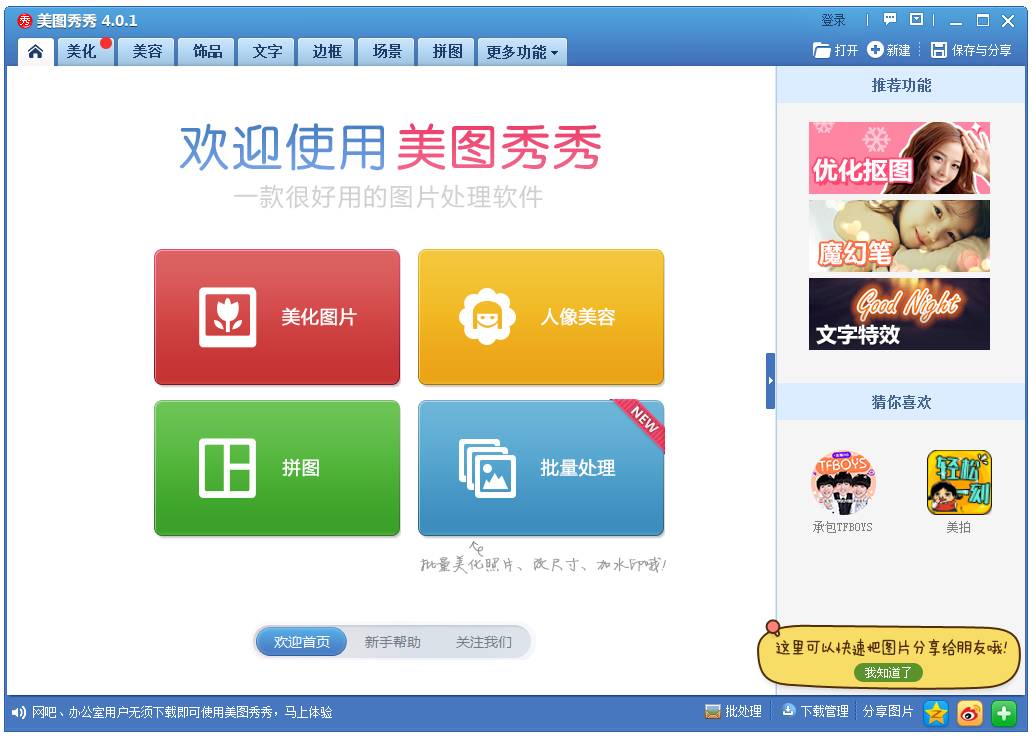
Task: Toggle the sound speaker icon in status bar
Action: (18, 712)
